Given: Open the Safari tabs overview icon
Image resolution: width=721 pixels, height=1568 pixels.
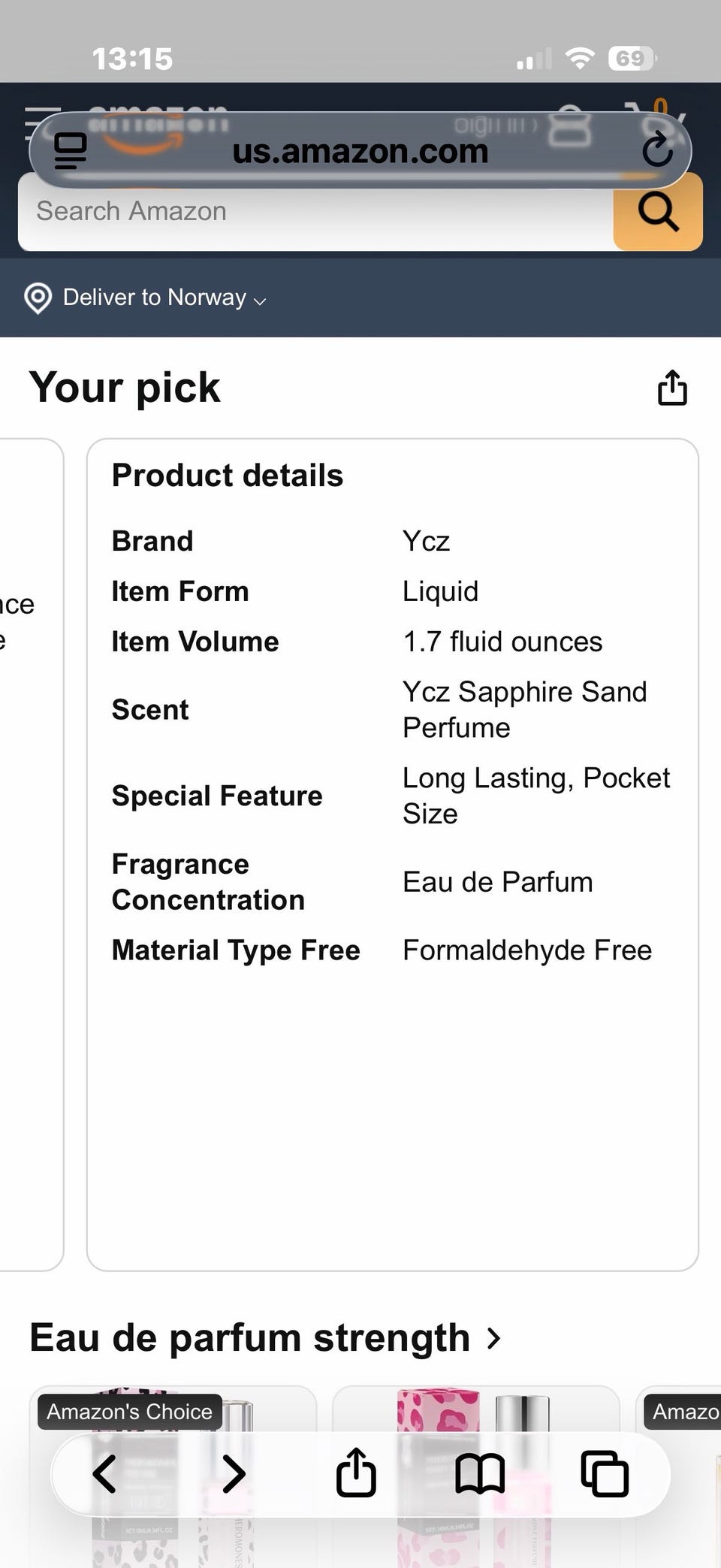Looking at the screenshot, I should [605, 1473].
